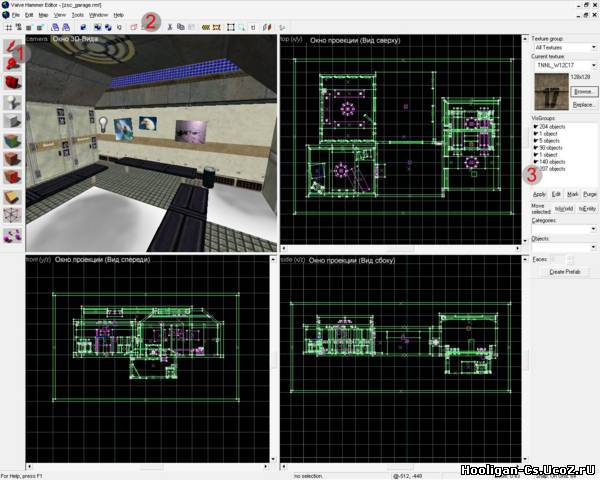Toggle the 90 objects VisGroup checkbox
This screenshot has height=480, width=600.
(x=536, y=148)
